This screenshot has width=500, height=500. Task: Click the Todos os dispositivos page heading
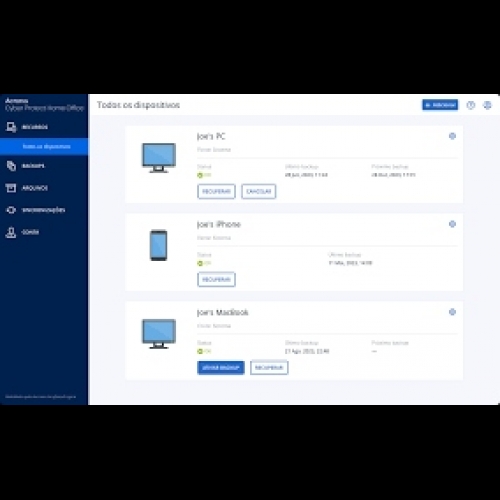[x=138, y=105]
